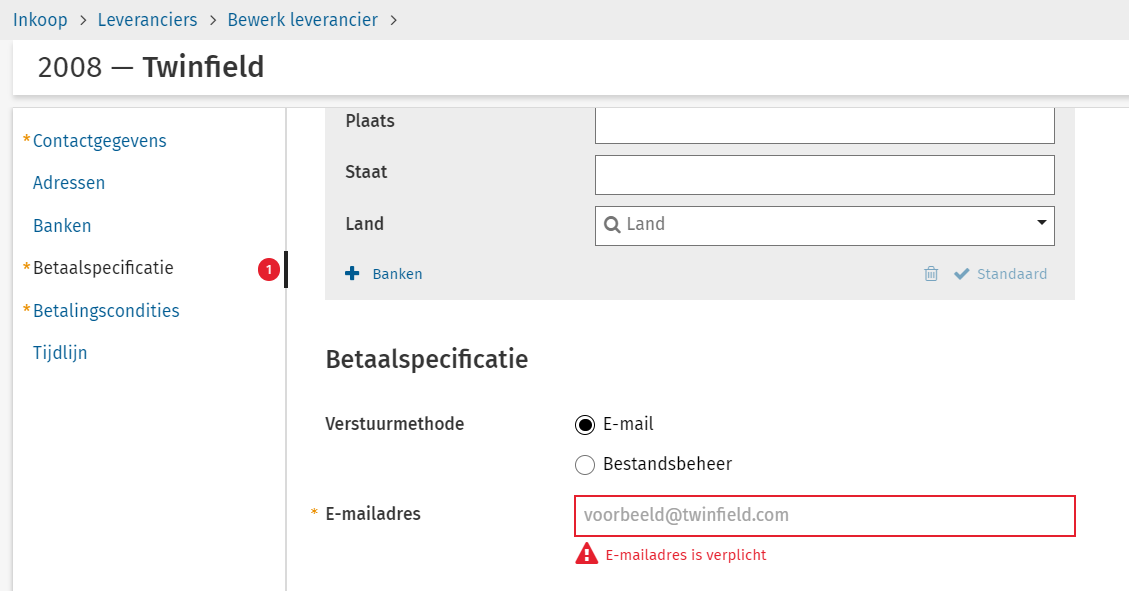Click the plus icon beside Banken
This screenshot has height=591, width=1129.
click(x=352, y=274)
